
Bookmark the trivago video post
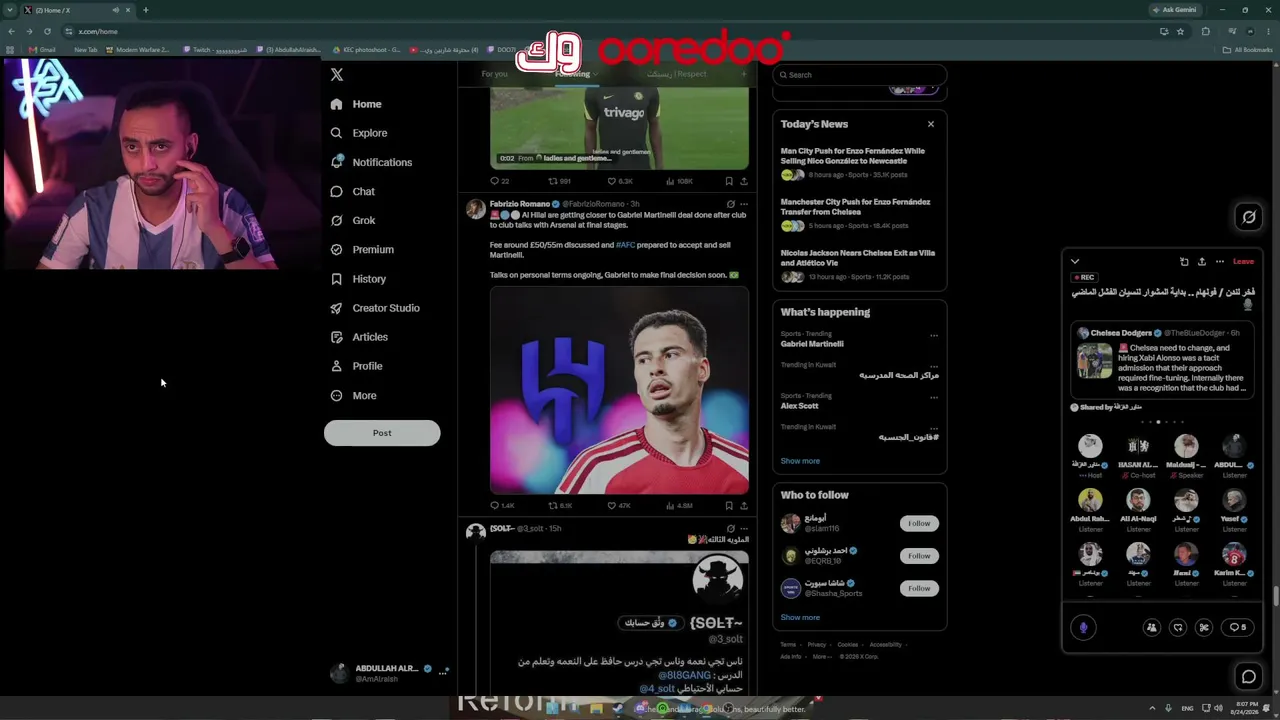pyautogui.click(x=729, y=181)
